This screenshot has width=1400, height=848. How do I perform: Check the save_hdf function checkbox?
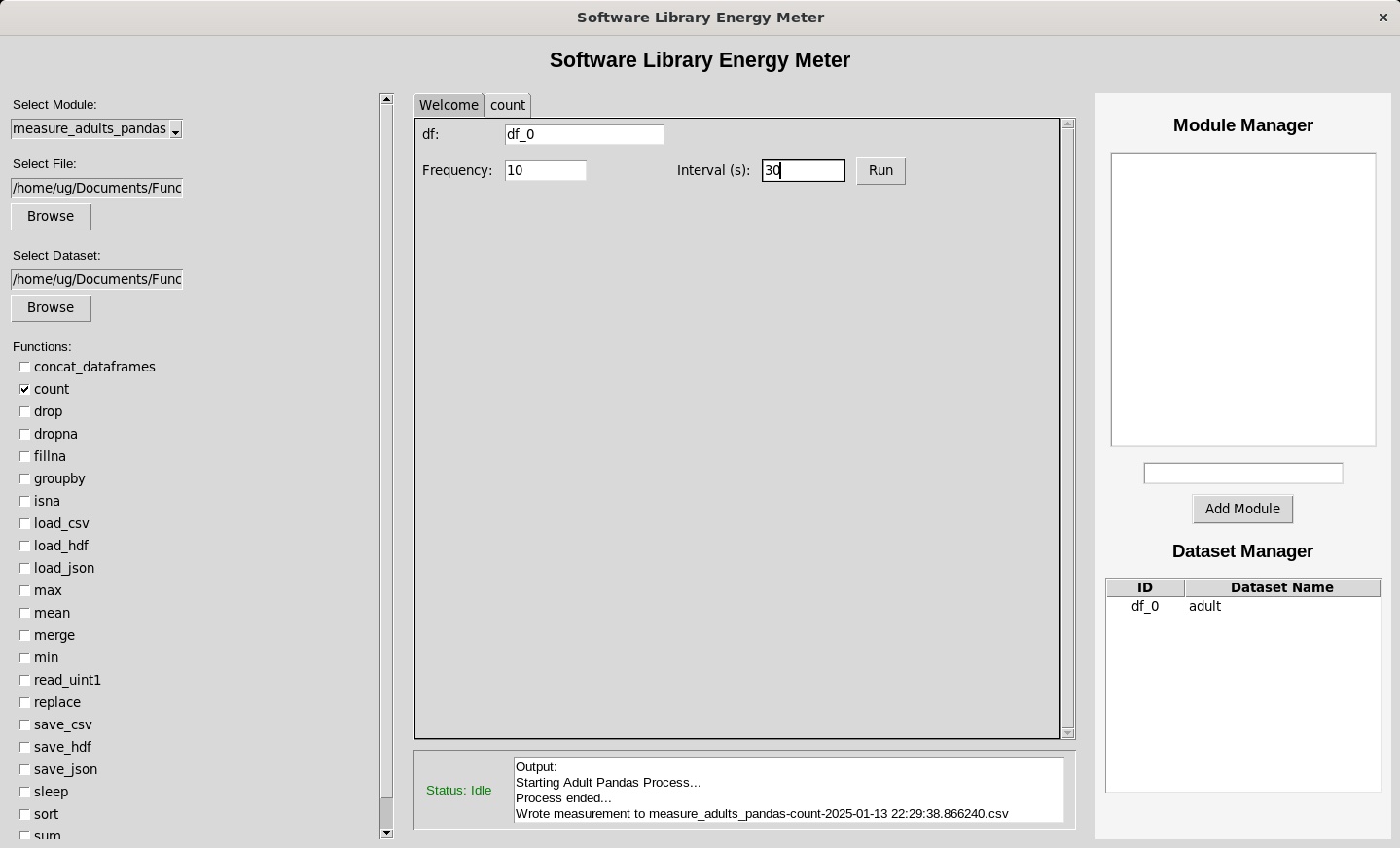24,747
